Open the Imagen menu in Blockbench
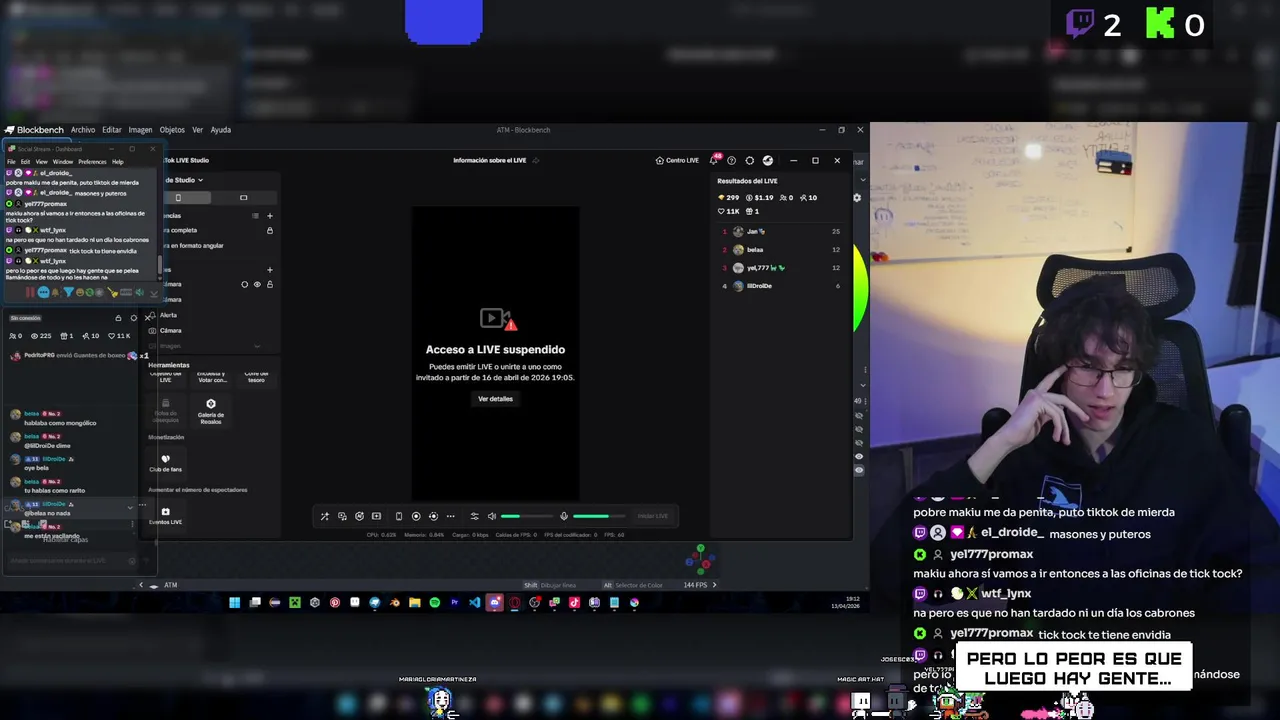 point(140,130)
